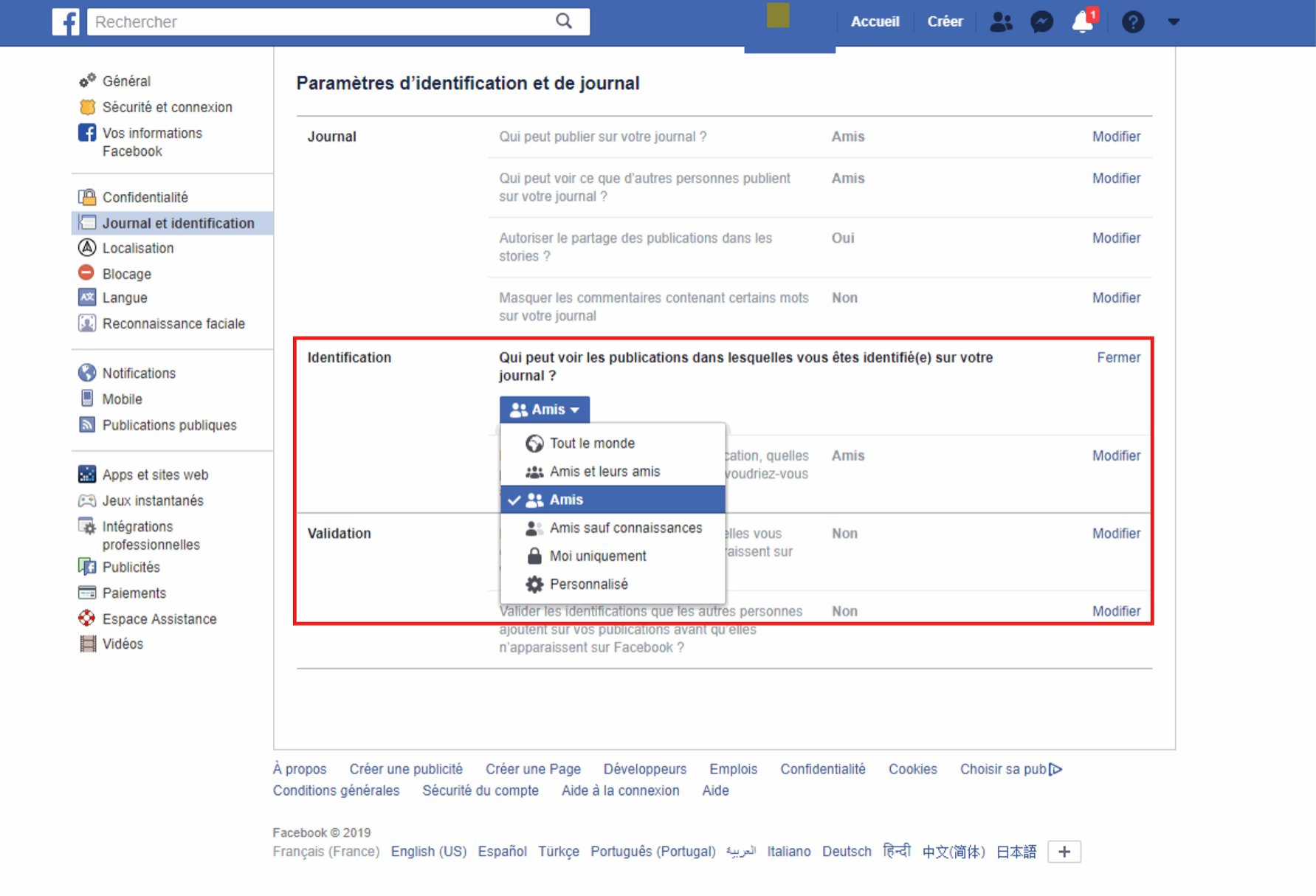Select Moi uniquement audience option
This screenshot has width=1316, height=896.
click(598, 556)
